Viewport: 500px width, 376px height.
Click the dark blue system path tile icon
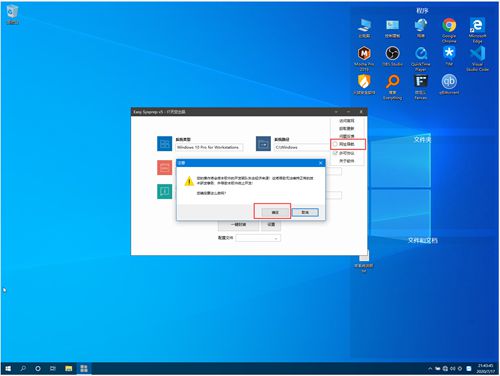coord(263,144)
